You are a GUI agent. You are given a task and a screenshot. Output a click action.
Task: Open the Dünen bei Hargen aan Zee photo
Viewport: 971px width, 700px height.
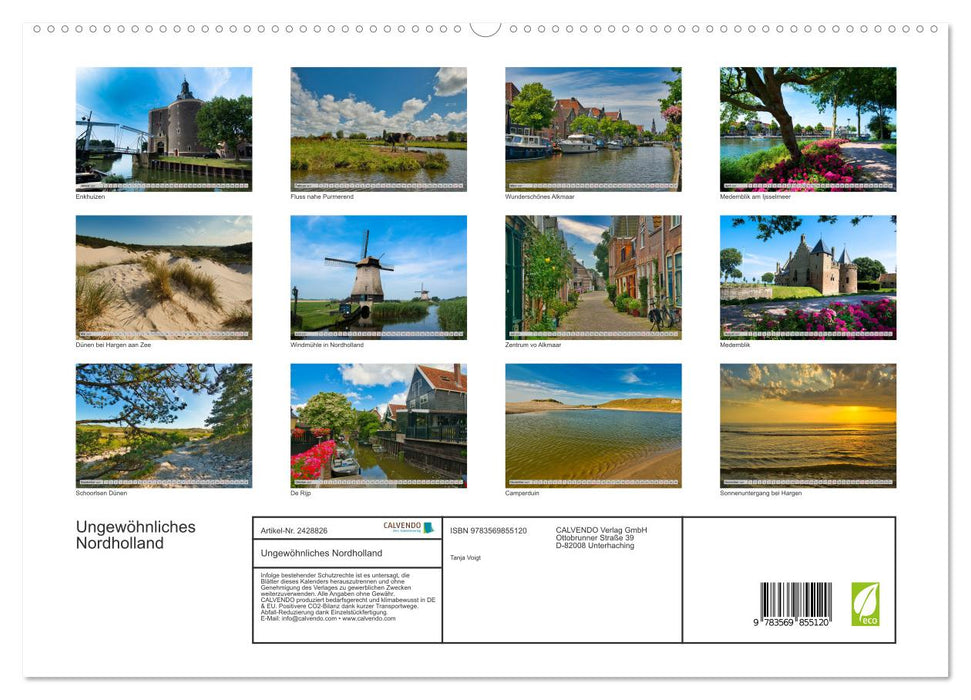click(163, 277)
